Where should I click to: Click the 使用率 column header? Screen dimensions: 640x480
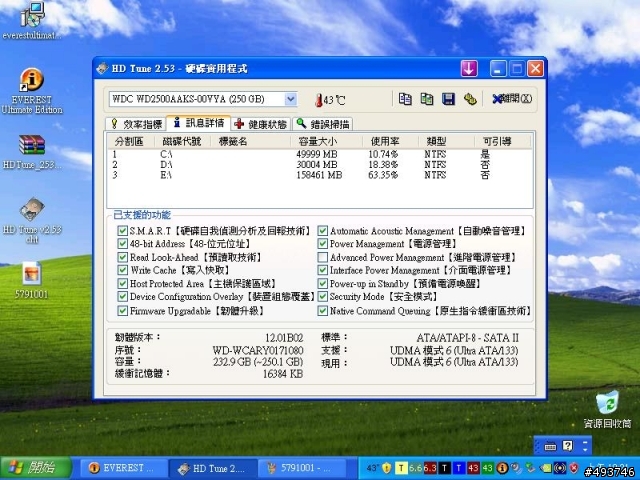[390, 142]
